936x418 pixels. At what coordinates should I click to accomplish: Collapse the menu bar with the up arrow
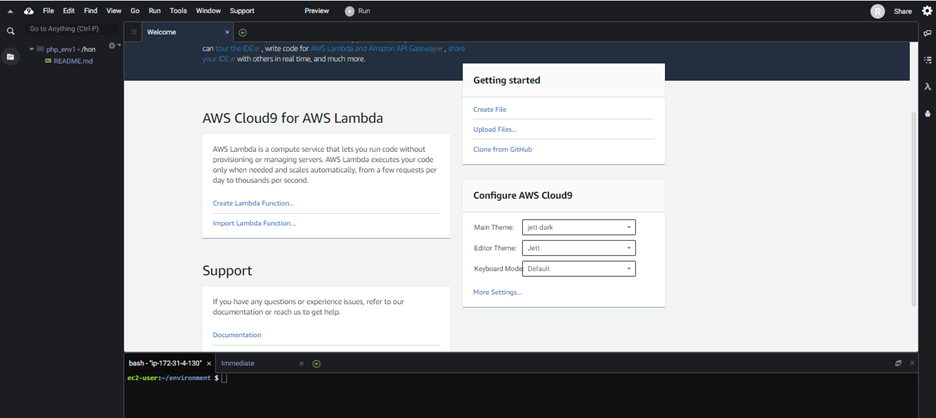click(10, 11)
